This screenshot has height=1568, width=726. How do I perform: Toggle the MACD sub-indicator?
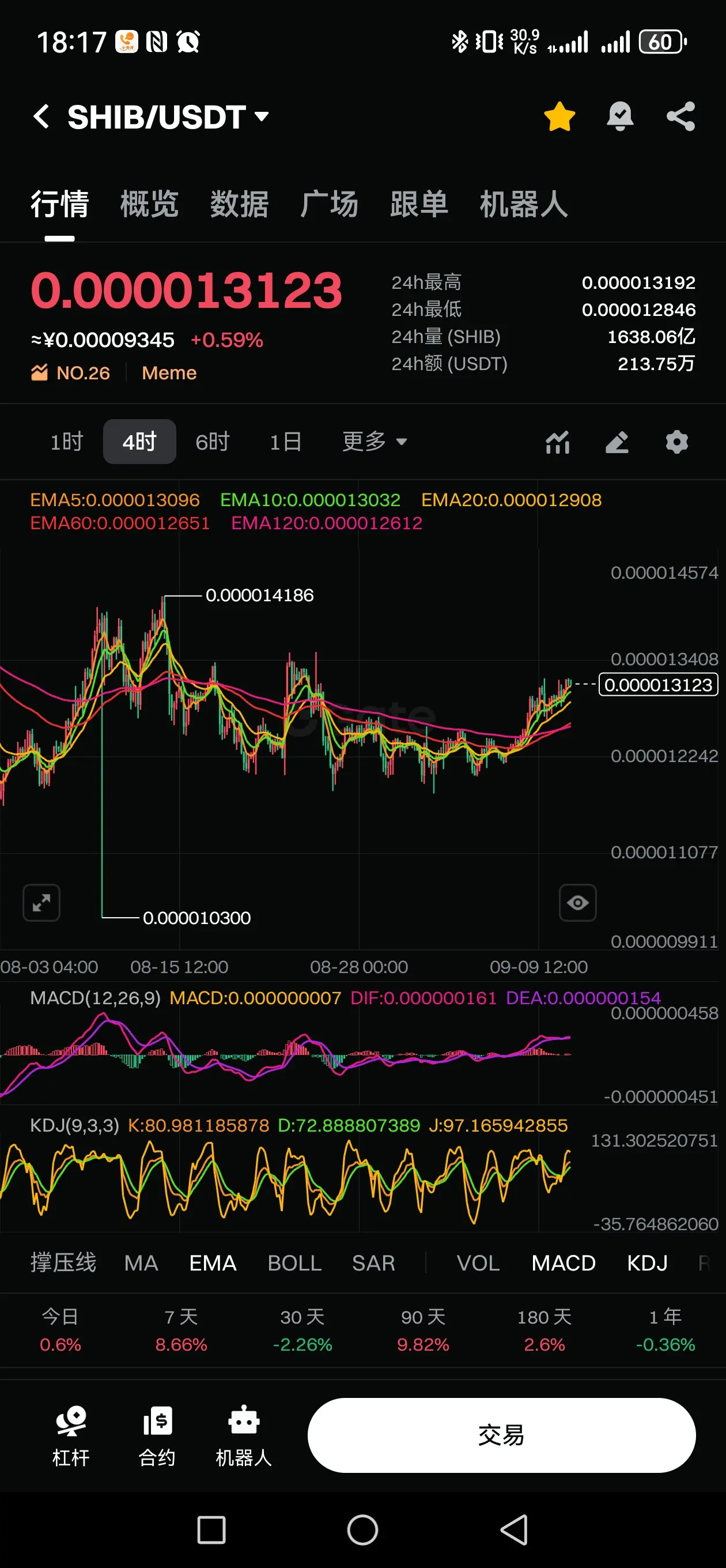click(x=564, y=1263)
